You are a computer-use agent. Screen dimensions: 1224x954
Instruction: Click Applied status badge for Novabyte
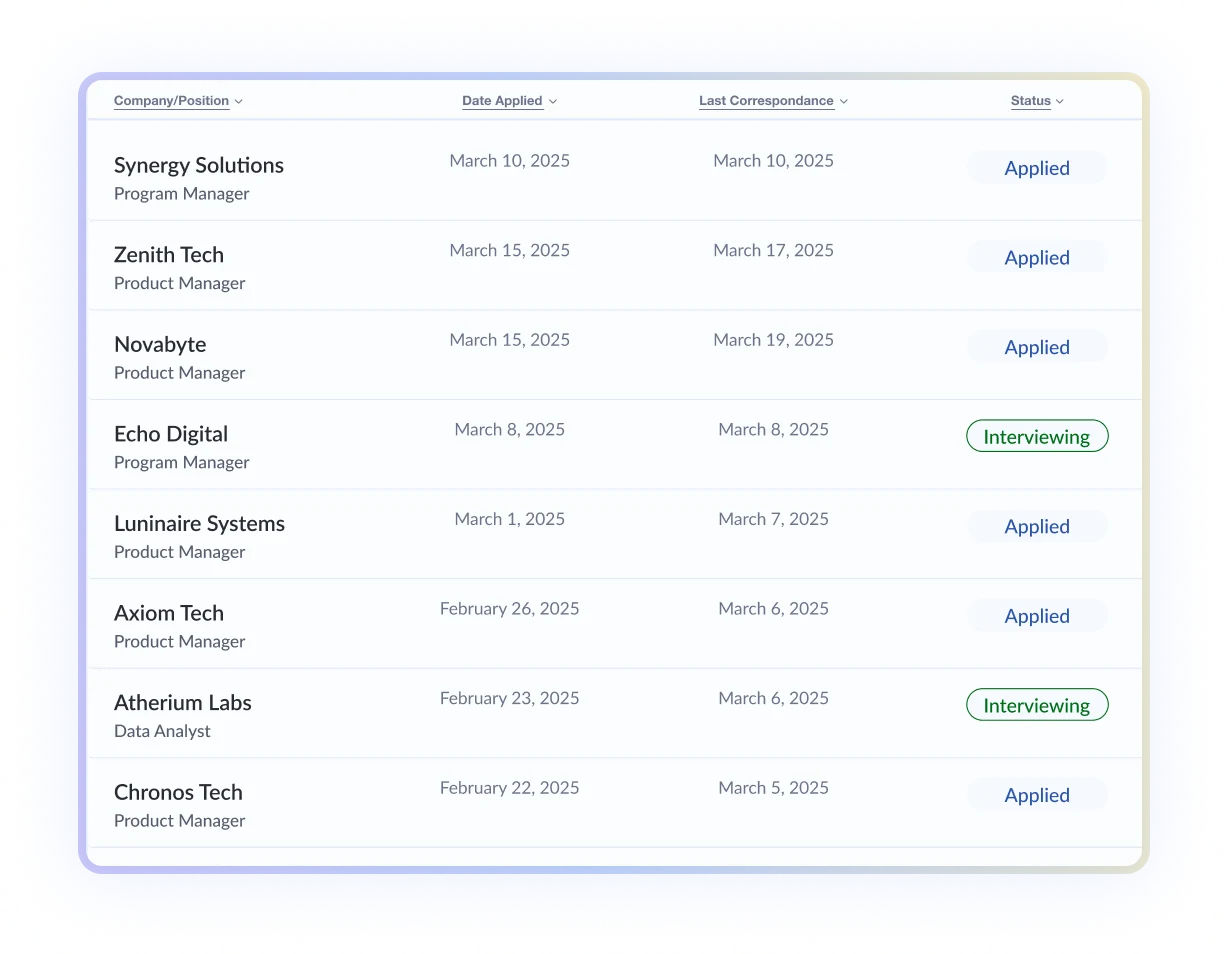(x=1037, y=347)
